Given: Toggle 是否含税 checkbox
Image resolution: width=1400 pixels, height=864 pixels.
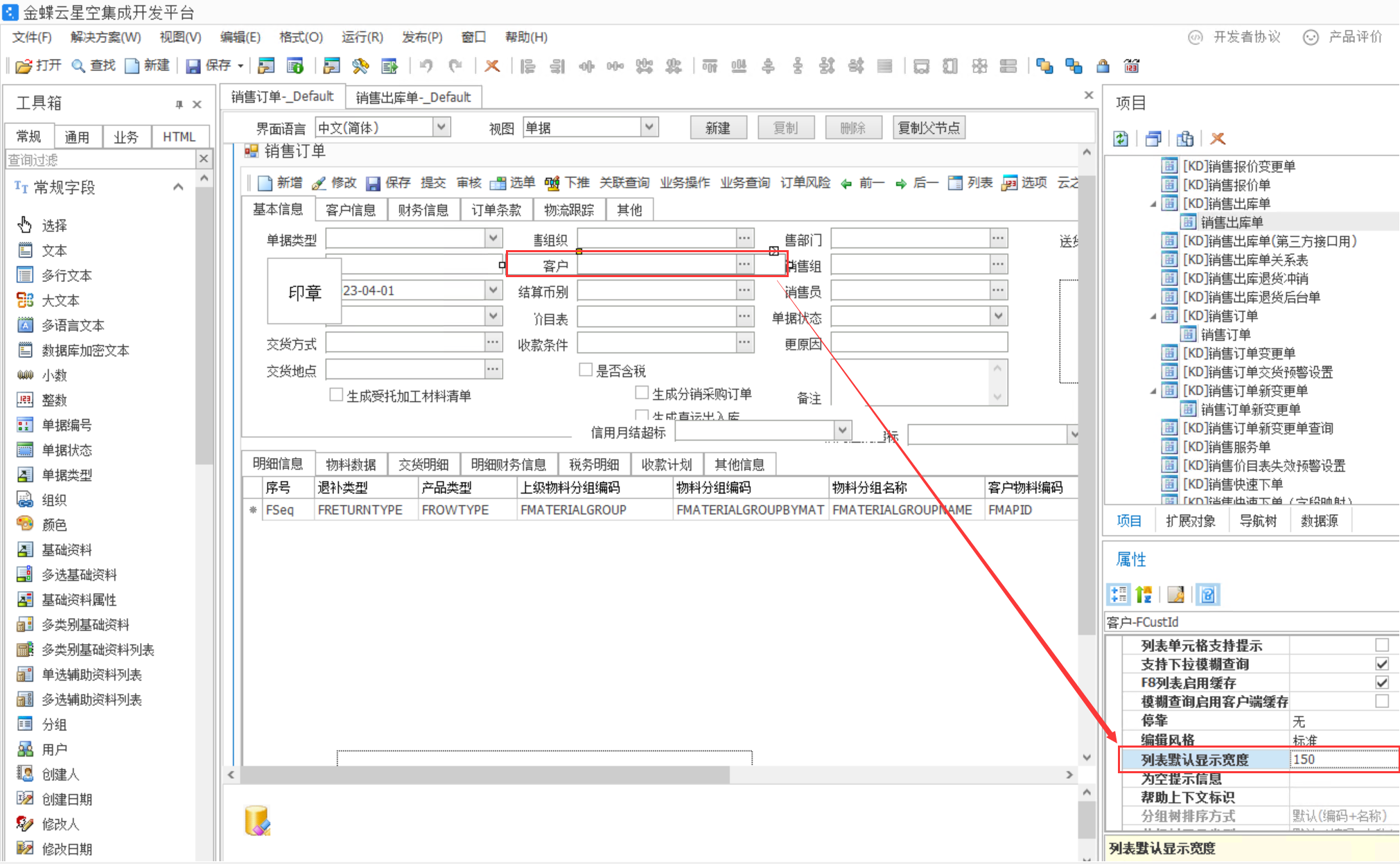Looking at the screenshot, I should click(586, 370).
